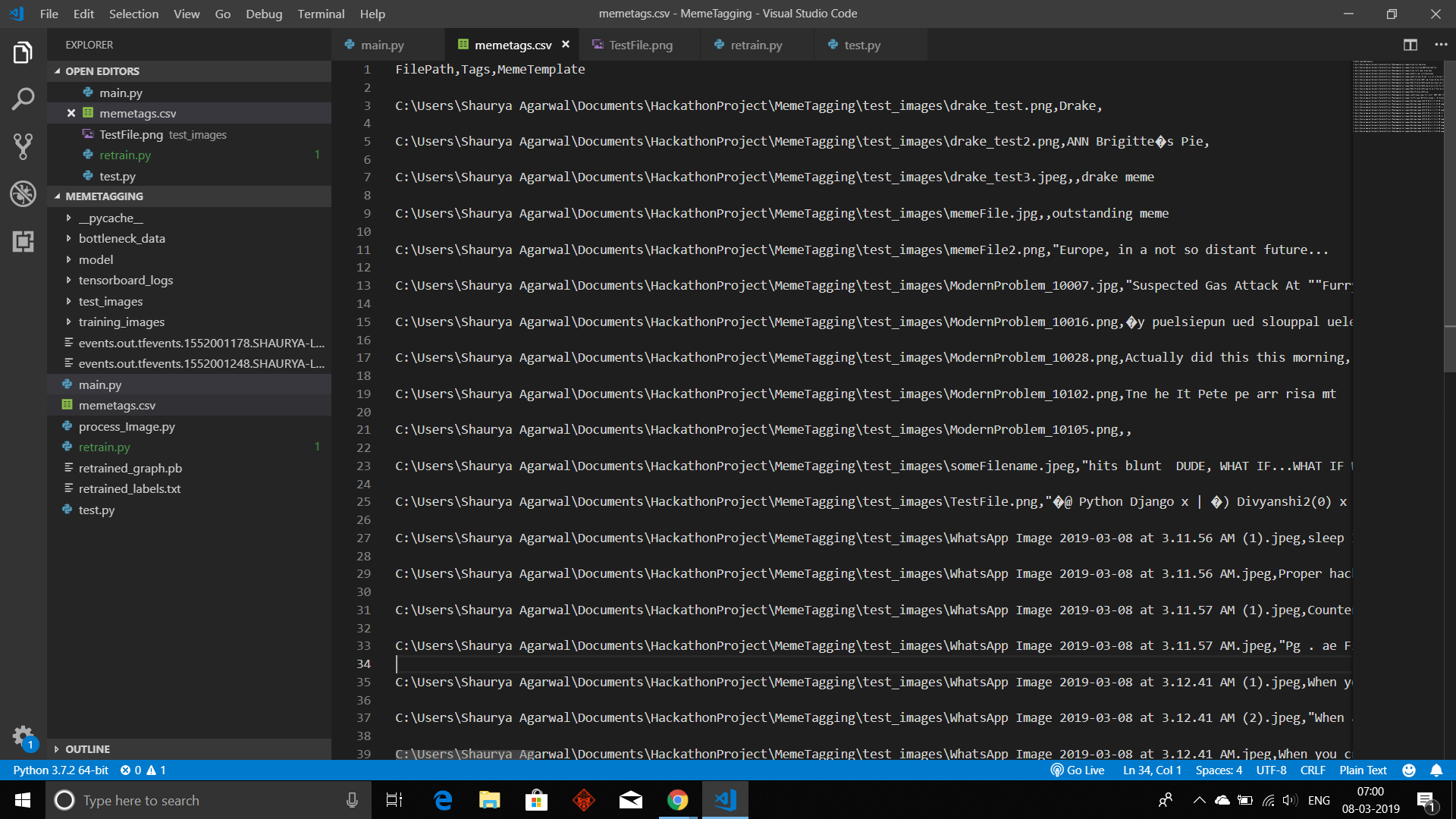
Task: Change file encoding via UTF-8
Action: coord(1271,770)
